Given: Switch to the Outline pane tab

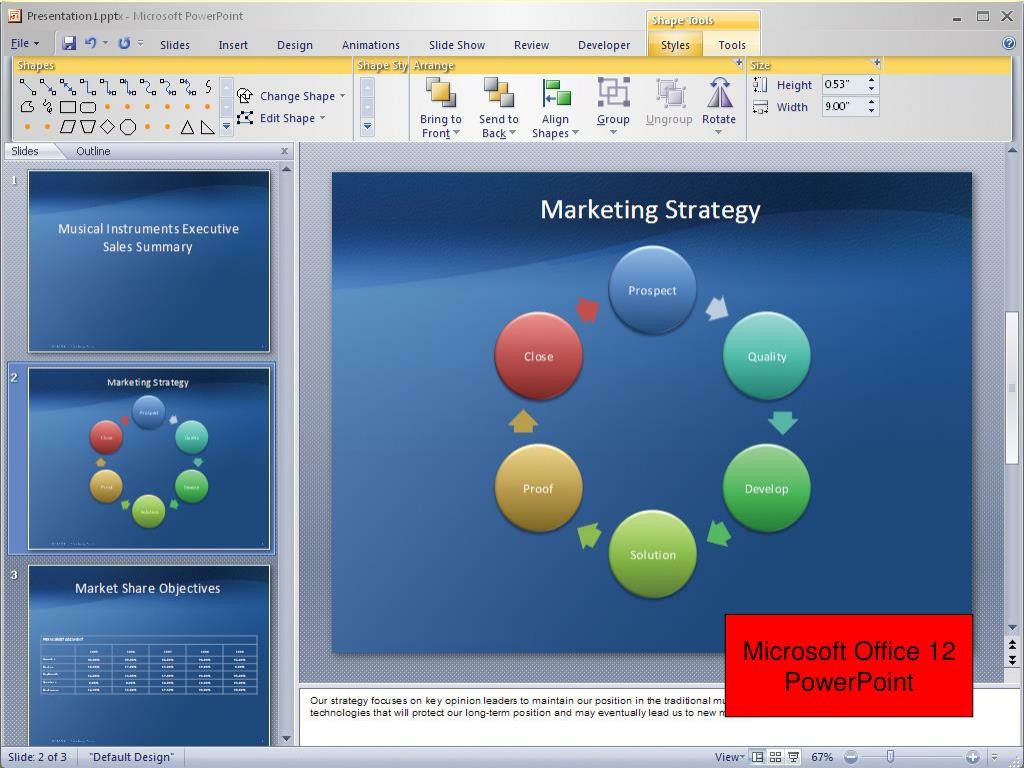Looking at the screenshot, I should (93, 151).
